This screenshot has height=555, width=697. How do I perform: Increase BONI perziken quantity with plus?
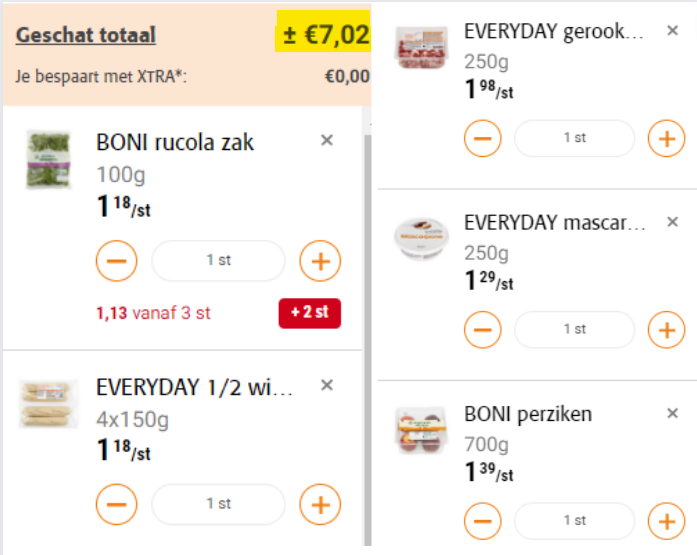pos(666,521)
